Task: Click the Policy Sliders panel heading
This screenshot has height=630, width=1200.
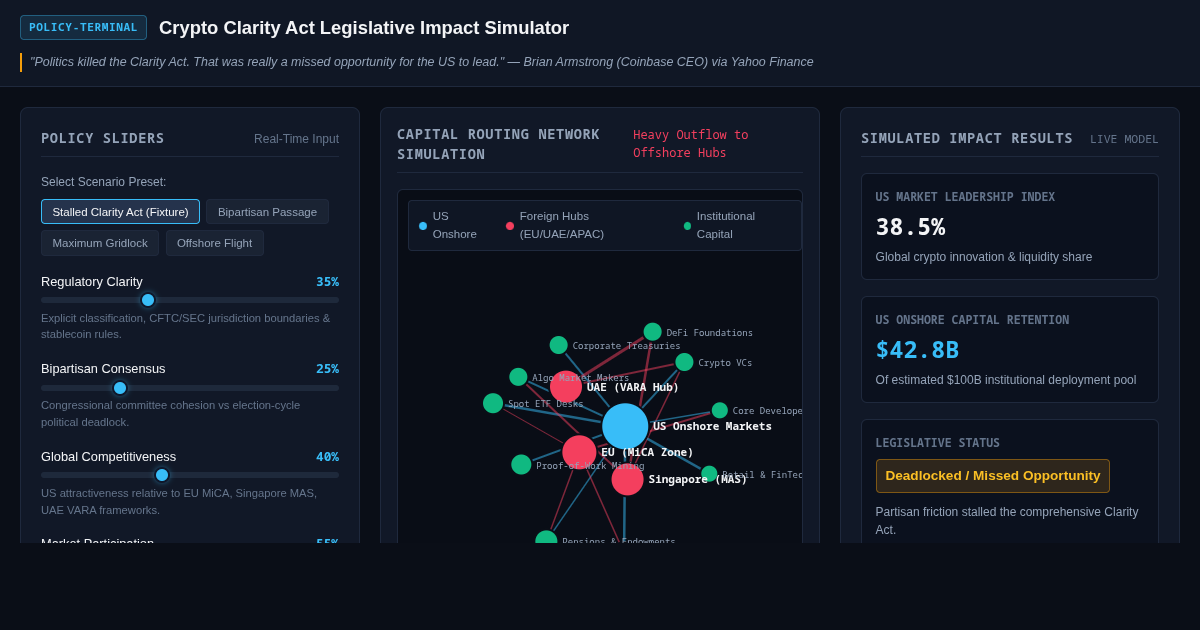Action: [x=103, y=138]
